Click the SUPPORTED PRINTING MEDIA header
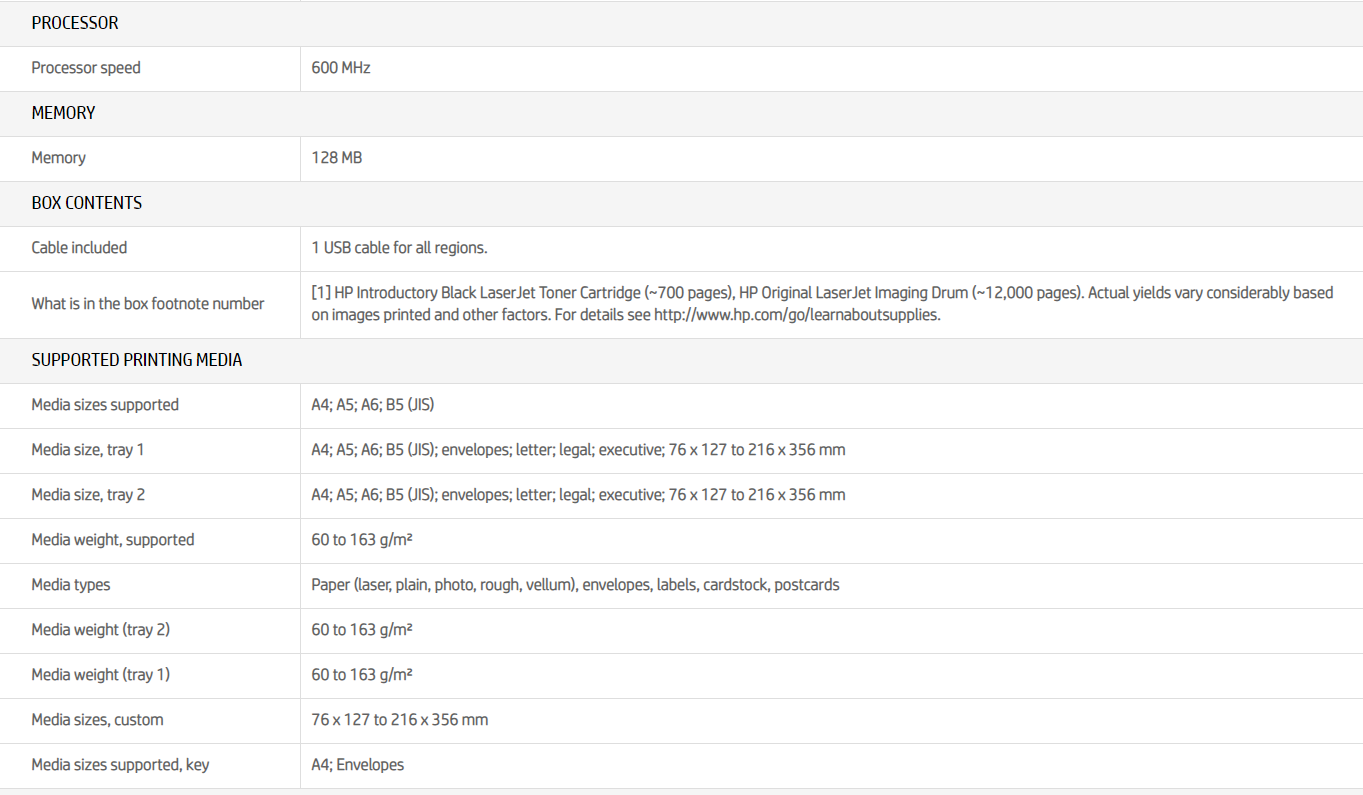This screenshot has height=795, width=1363. click(x=137, y=360)
